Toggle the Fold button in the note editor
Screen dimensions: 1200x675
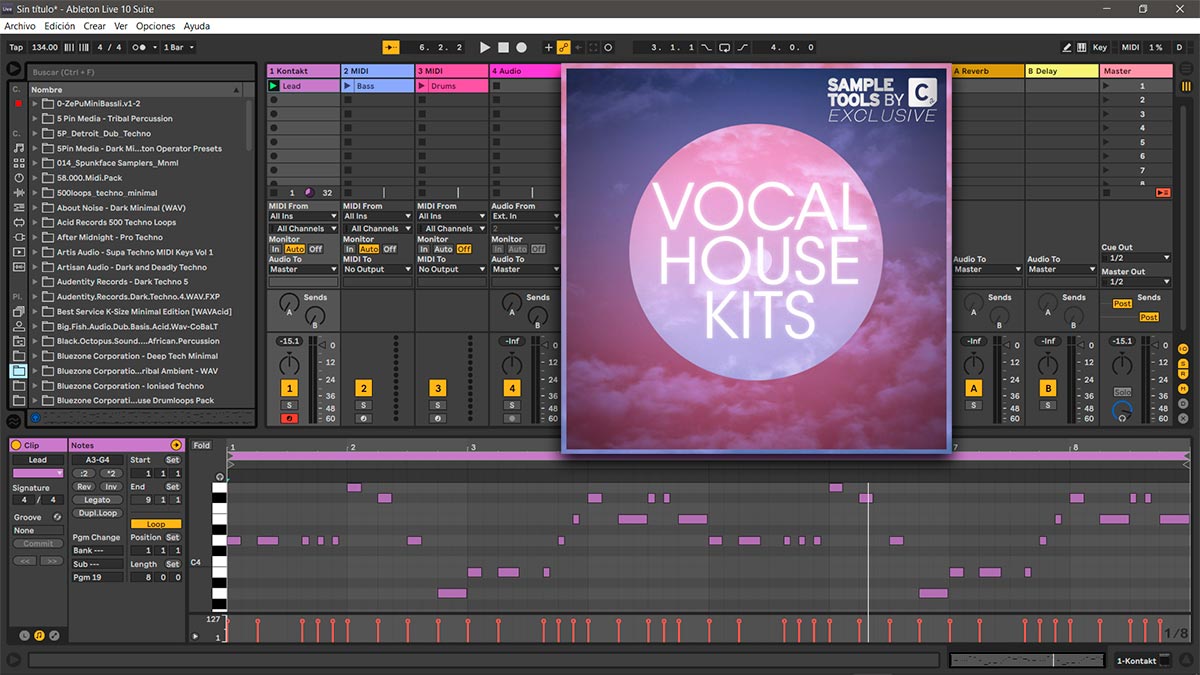pos(202,446)
